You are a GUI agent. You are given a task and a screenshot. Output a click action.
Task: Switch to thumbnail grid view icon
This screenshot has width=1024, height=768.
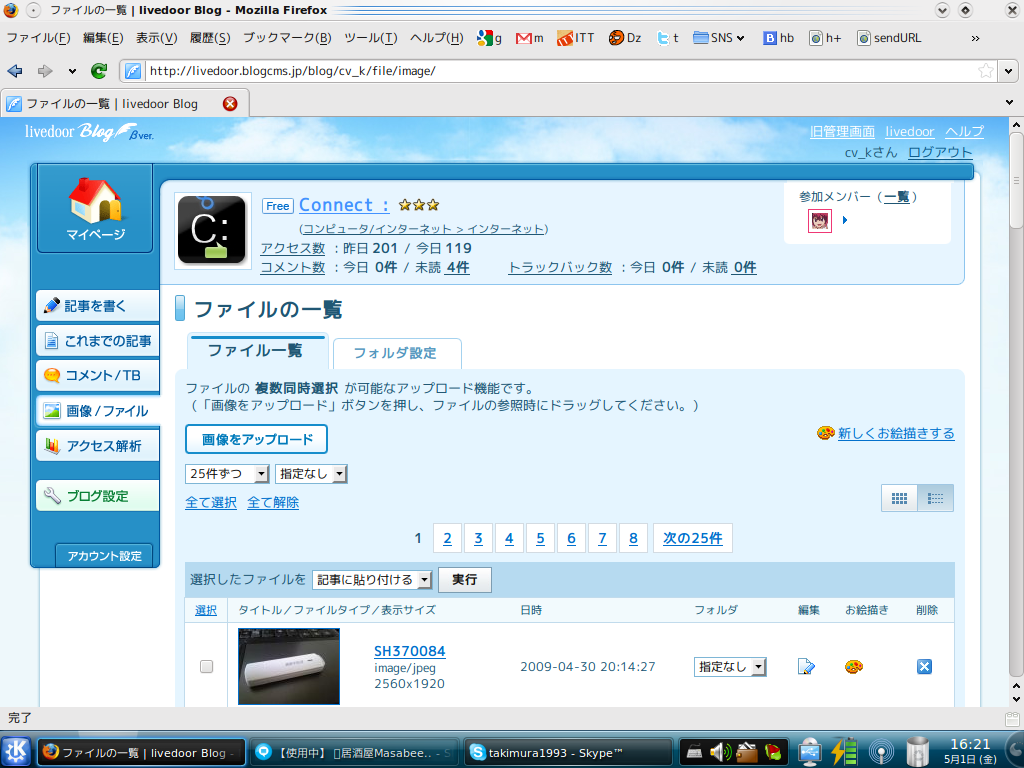pos(899,498)
